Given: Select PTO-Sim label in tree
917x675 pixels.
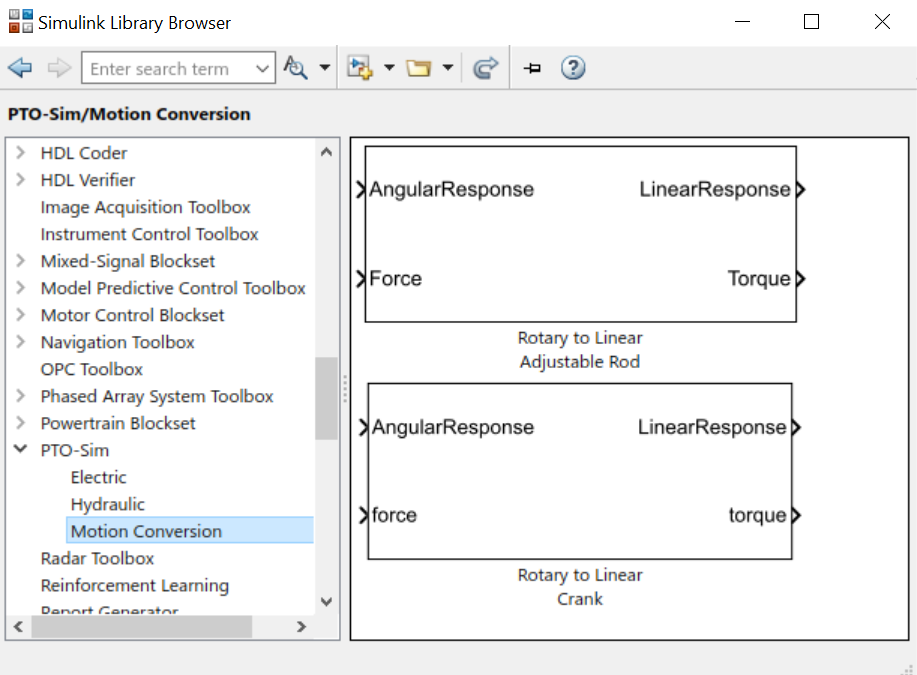Looking at the screenshot, I should pos(74,450).
